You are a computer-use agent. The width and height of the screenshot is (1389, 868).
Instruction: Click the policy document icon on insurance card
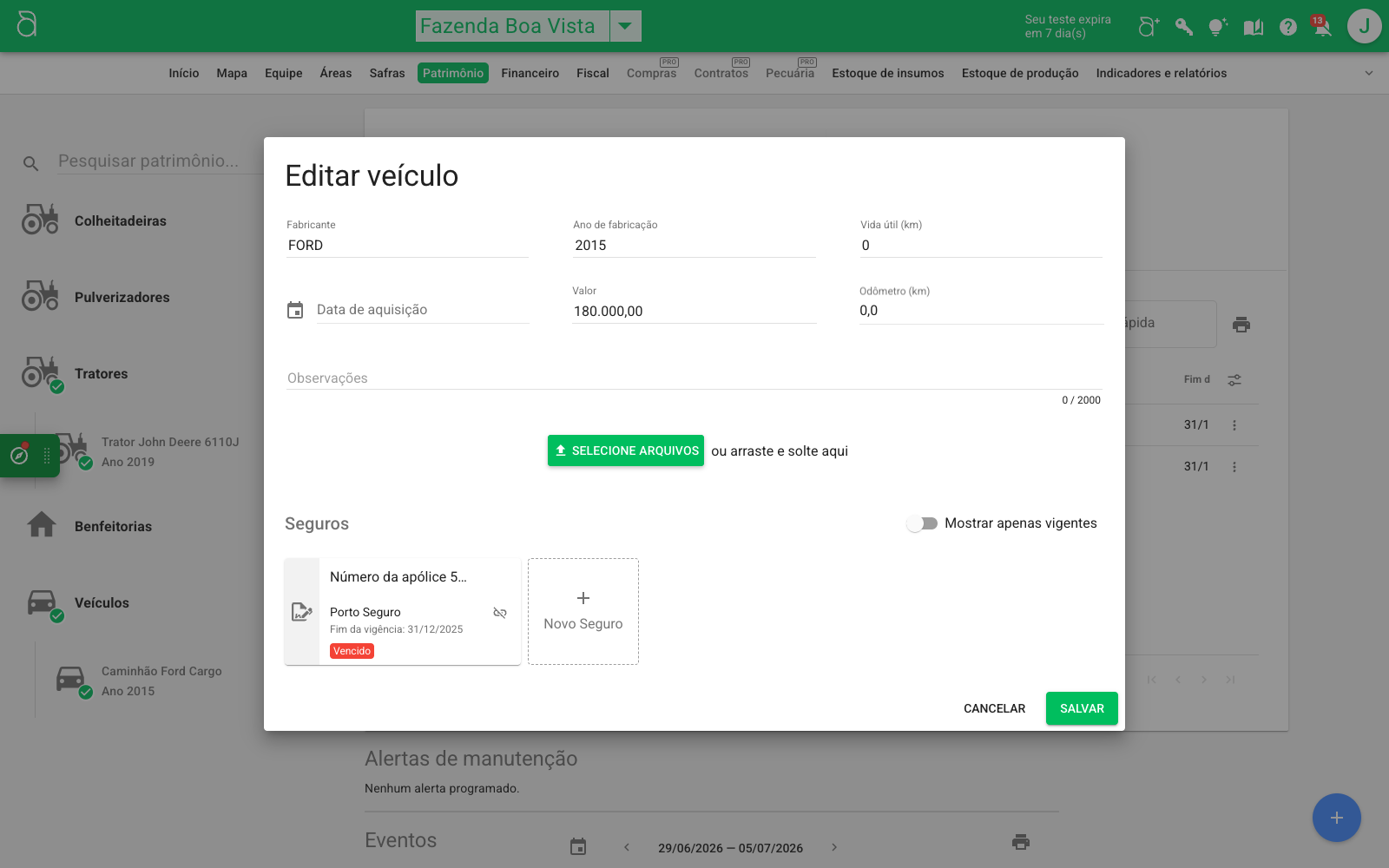(x=301, y=612)
